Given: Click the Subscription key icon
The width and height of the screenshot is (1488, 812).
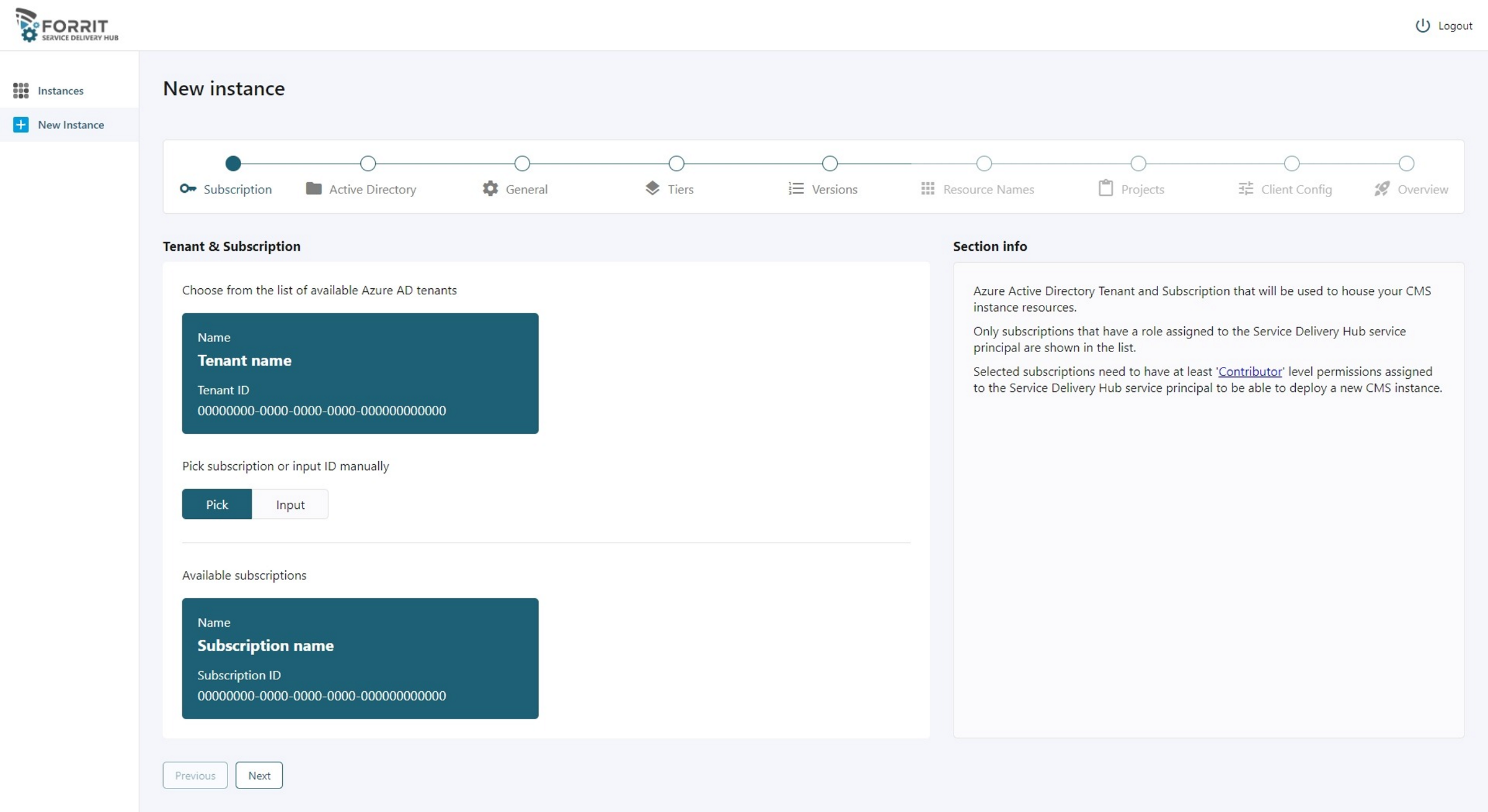Looking at the screenshot, I should (x=188, y=188).
